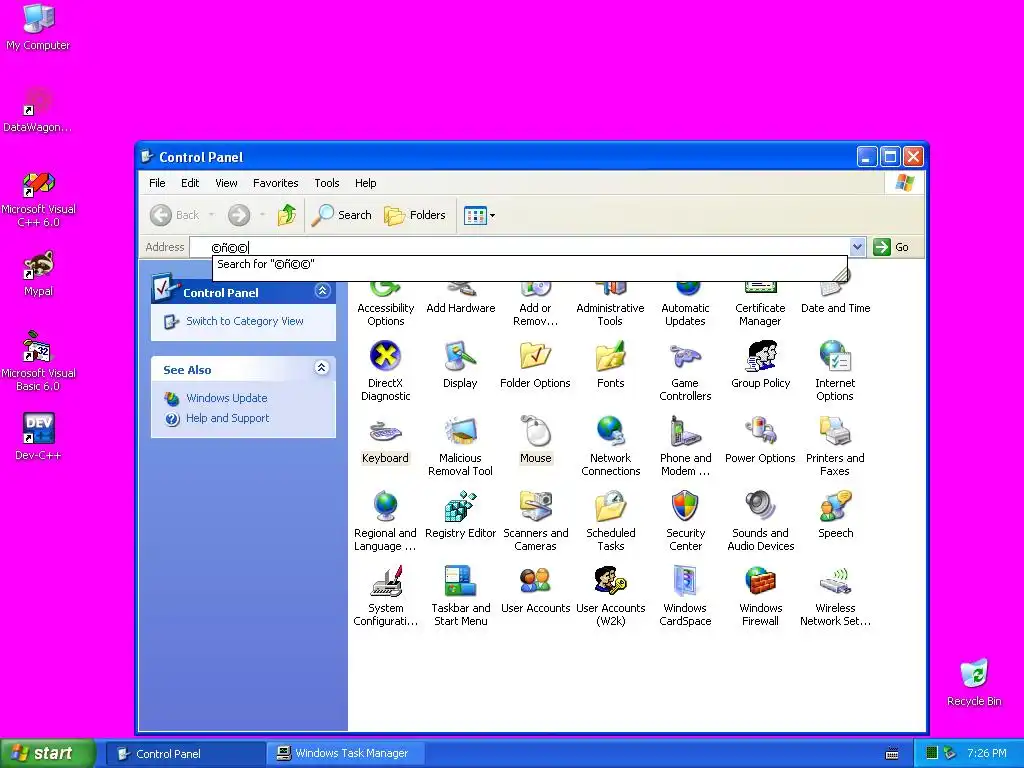This screenshot has width=1024, height=768.
Task: Open the Windows Update link
Action: [227, 398]
